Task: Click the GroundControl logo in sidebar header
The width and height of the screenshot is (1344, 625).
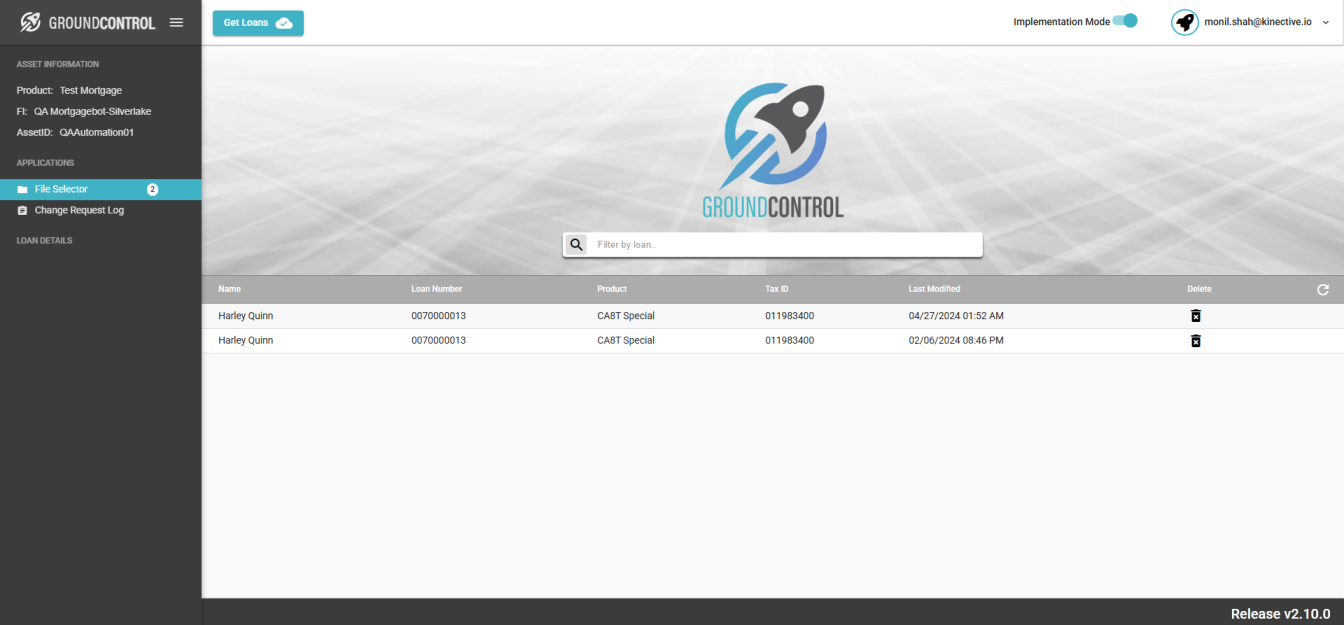Action: (x=88, y=22)
